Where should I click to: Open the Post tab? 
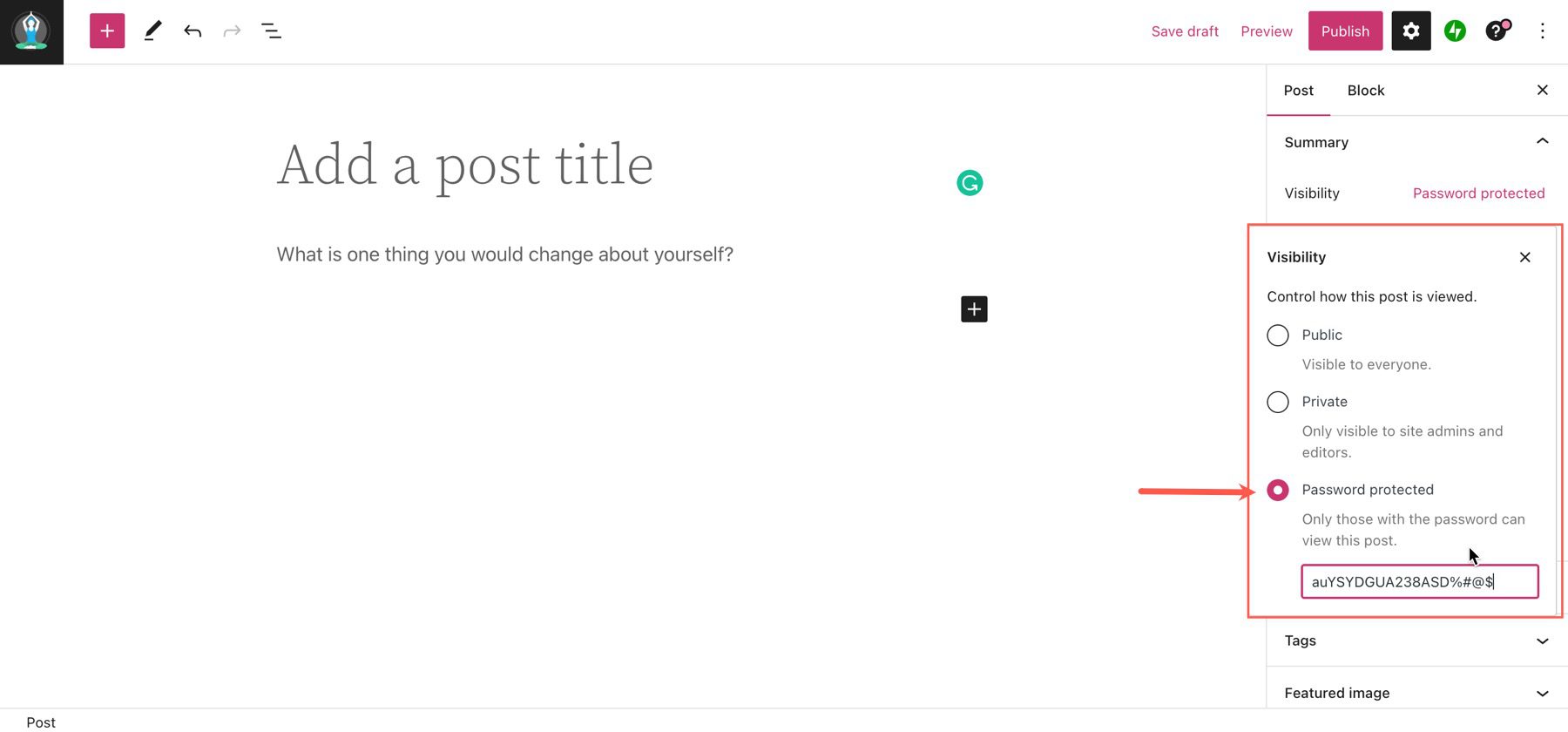pyautogui.click(x=1298, y=90)
